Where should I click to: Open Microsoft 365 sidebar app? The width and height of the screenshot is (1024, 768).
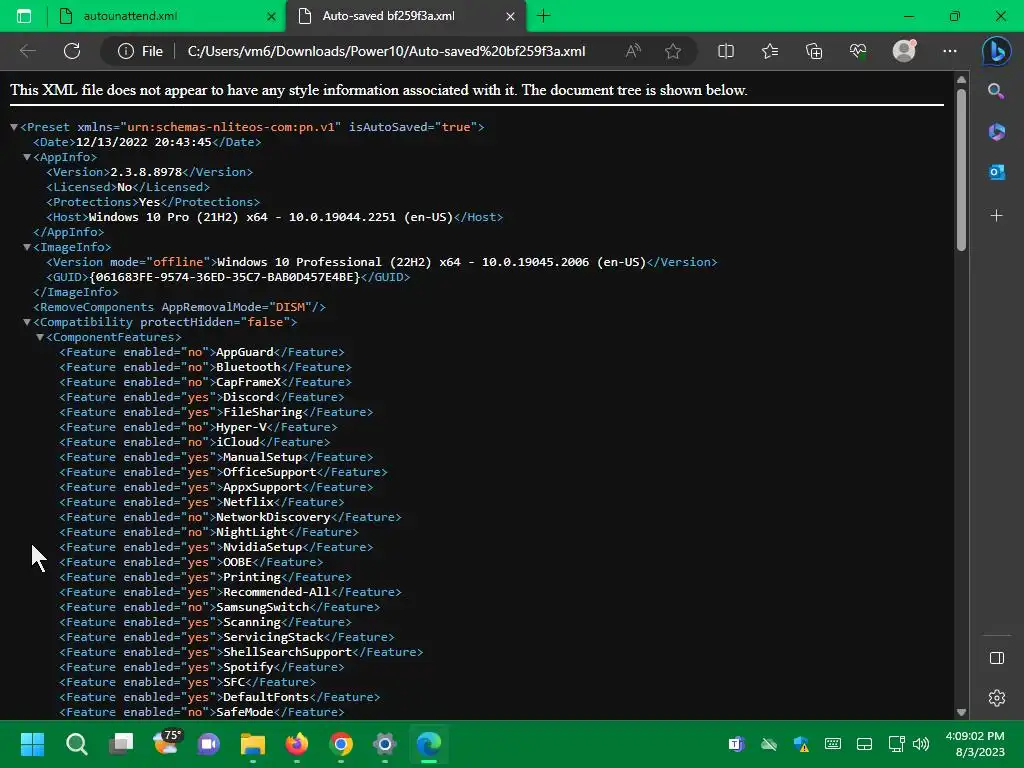(996, 131)
